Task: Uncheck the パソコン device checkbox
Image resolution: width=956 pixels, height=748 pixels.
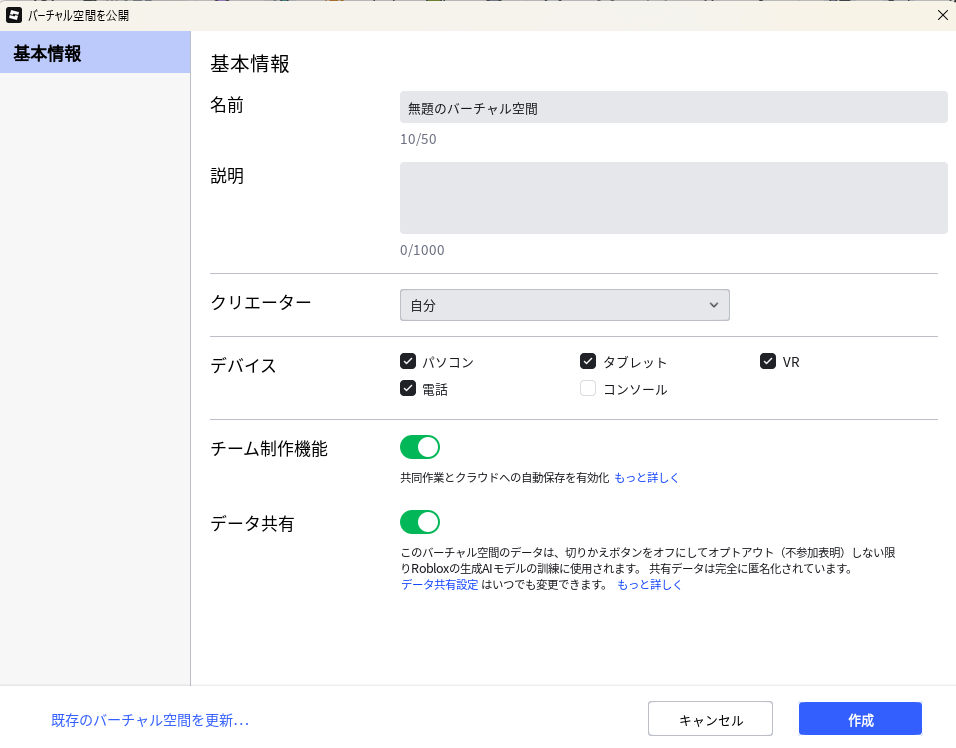Action: point(408,361)
